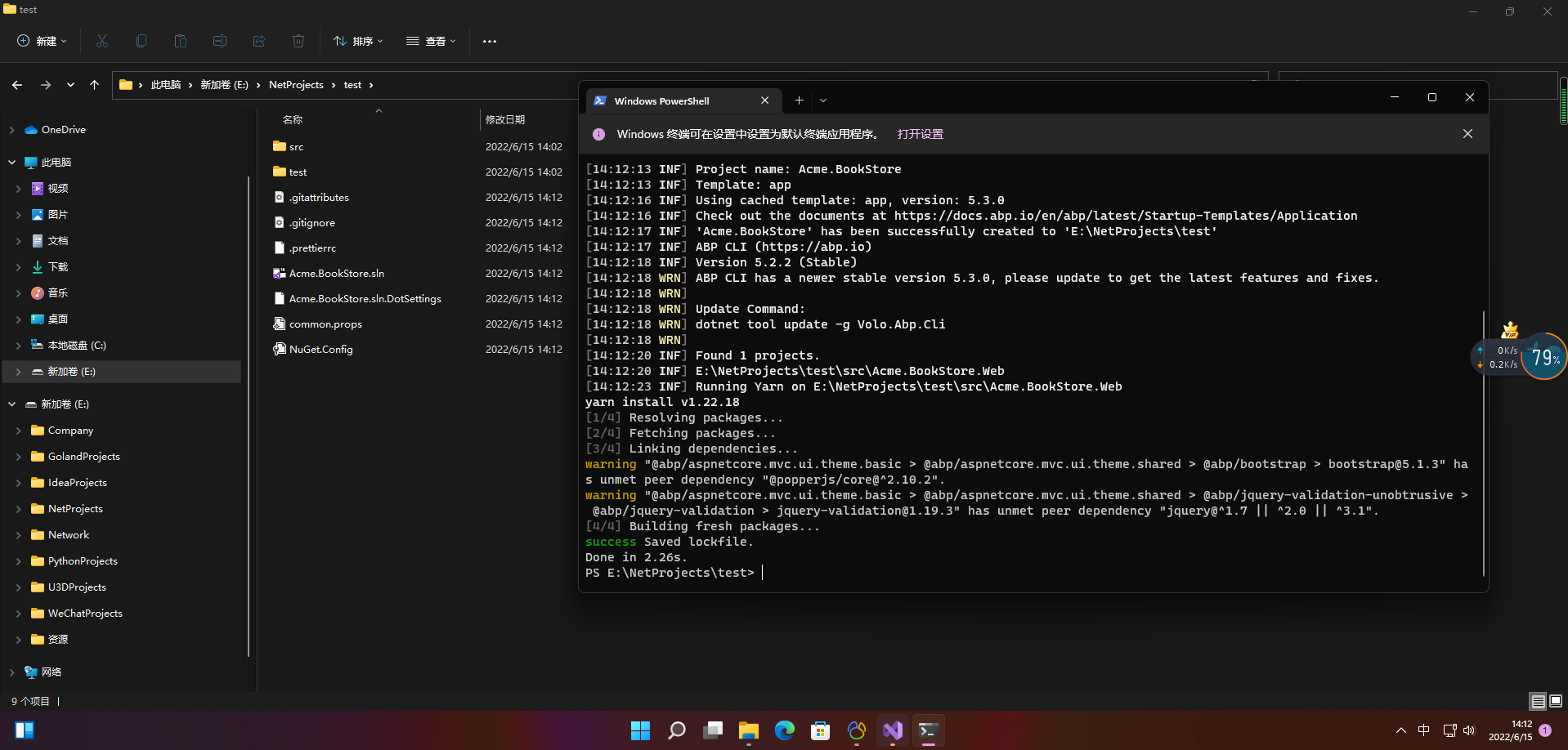Image resolution: width=1568 pixels, height=750 pixels.
Task: Go up one folder with the up arrow
Action: coord(94,85)
